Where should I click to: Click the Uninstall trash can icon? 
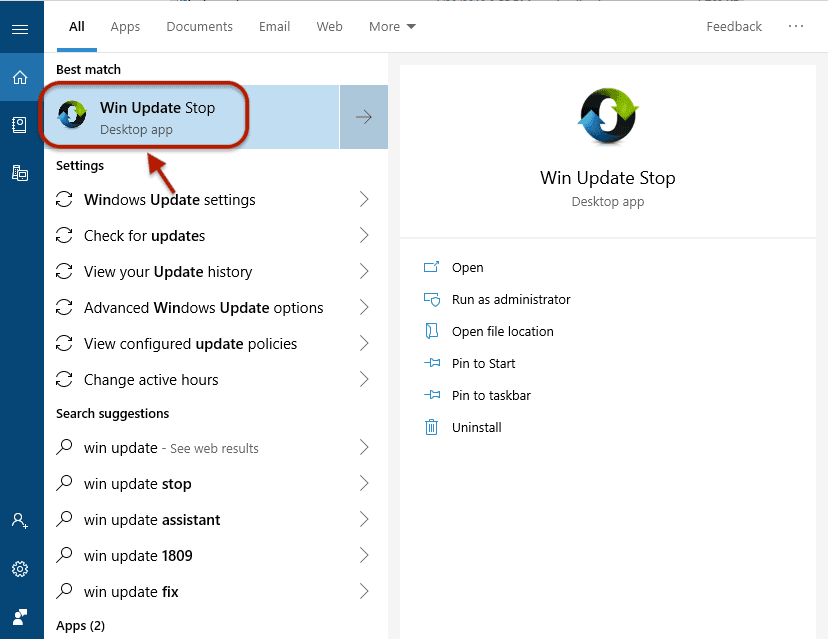431,427
